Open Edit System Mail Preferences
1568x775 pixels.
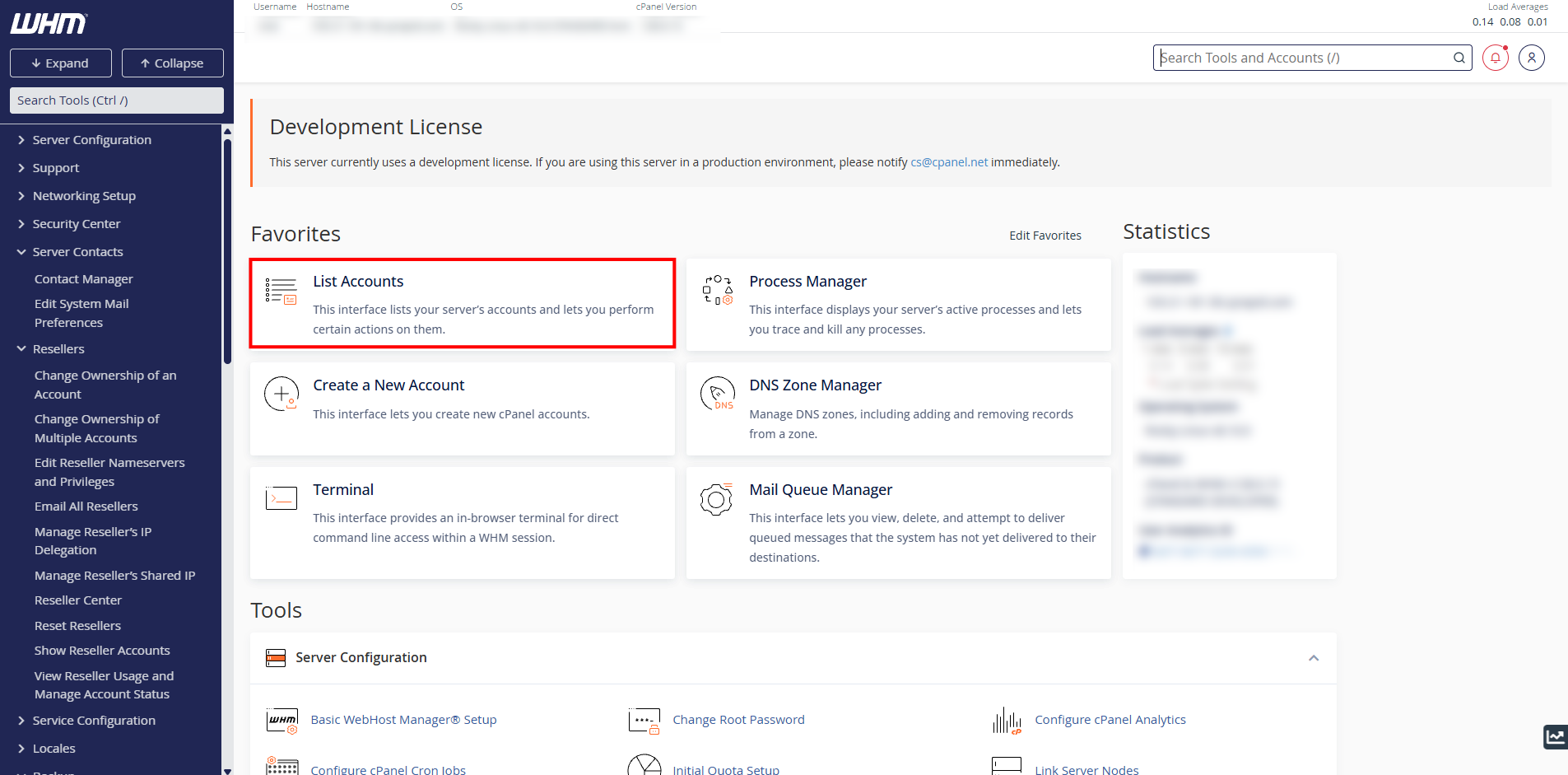pos(81,313)
